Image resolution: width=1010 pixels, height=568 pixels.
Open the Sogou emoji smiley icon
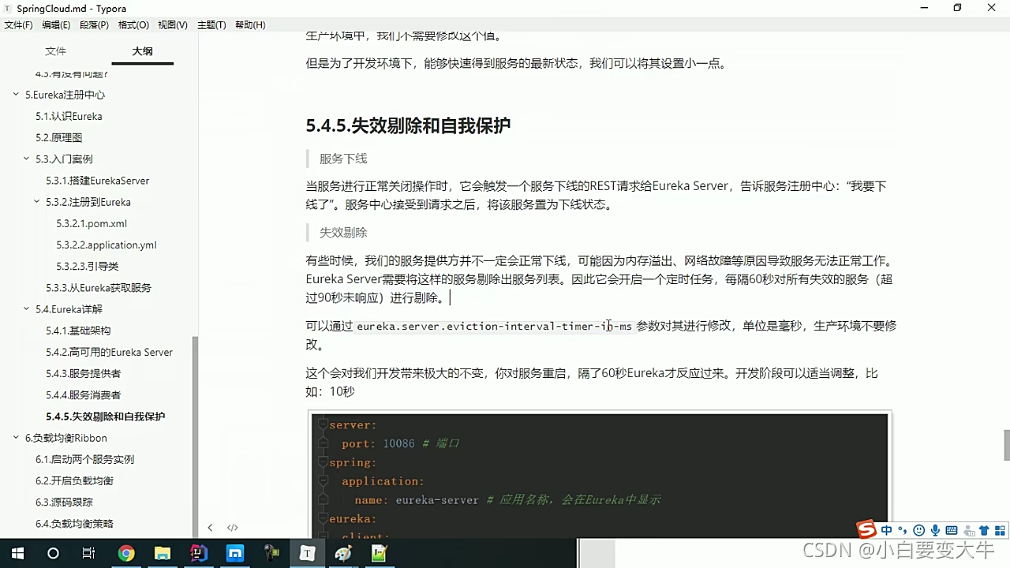(x=919, y=530)
